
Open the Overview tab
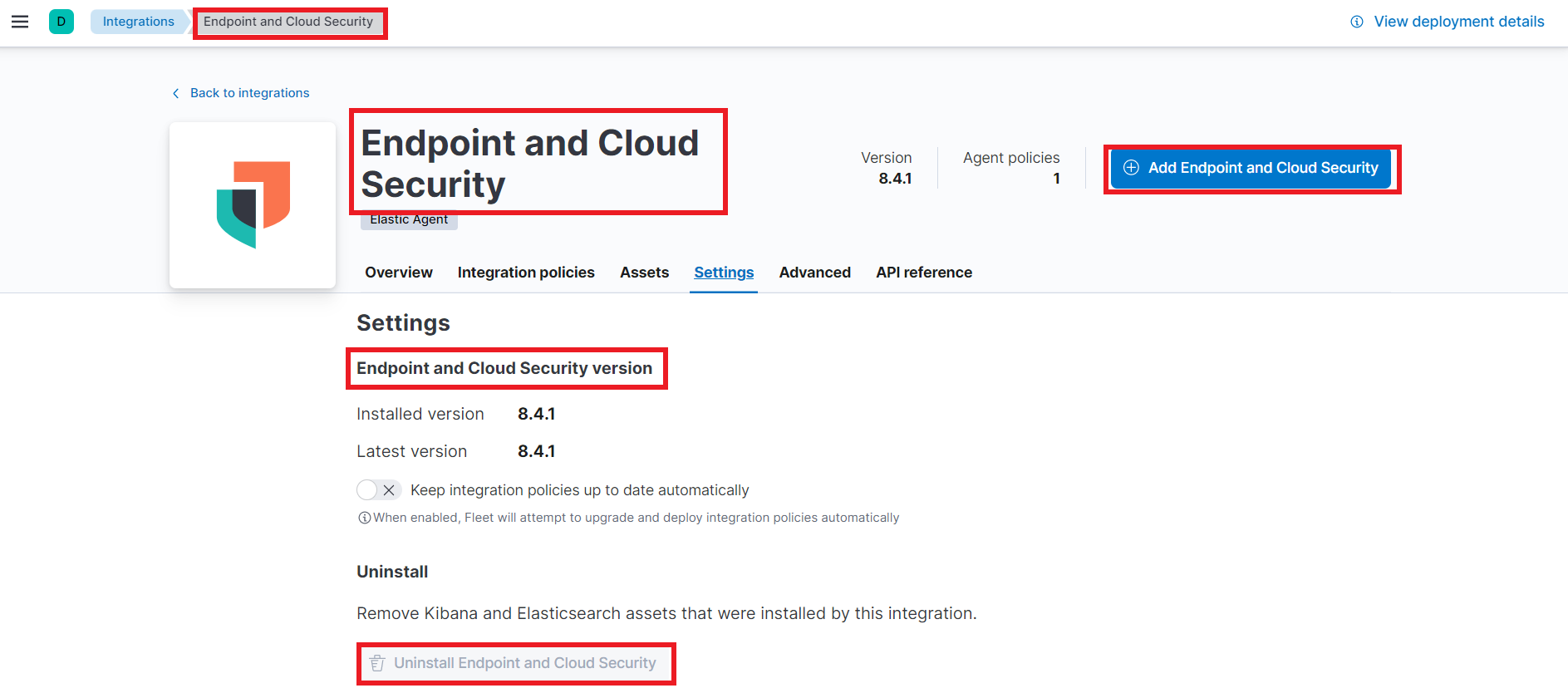[x=399, y=273]
